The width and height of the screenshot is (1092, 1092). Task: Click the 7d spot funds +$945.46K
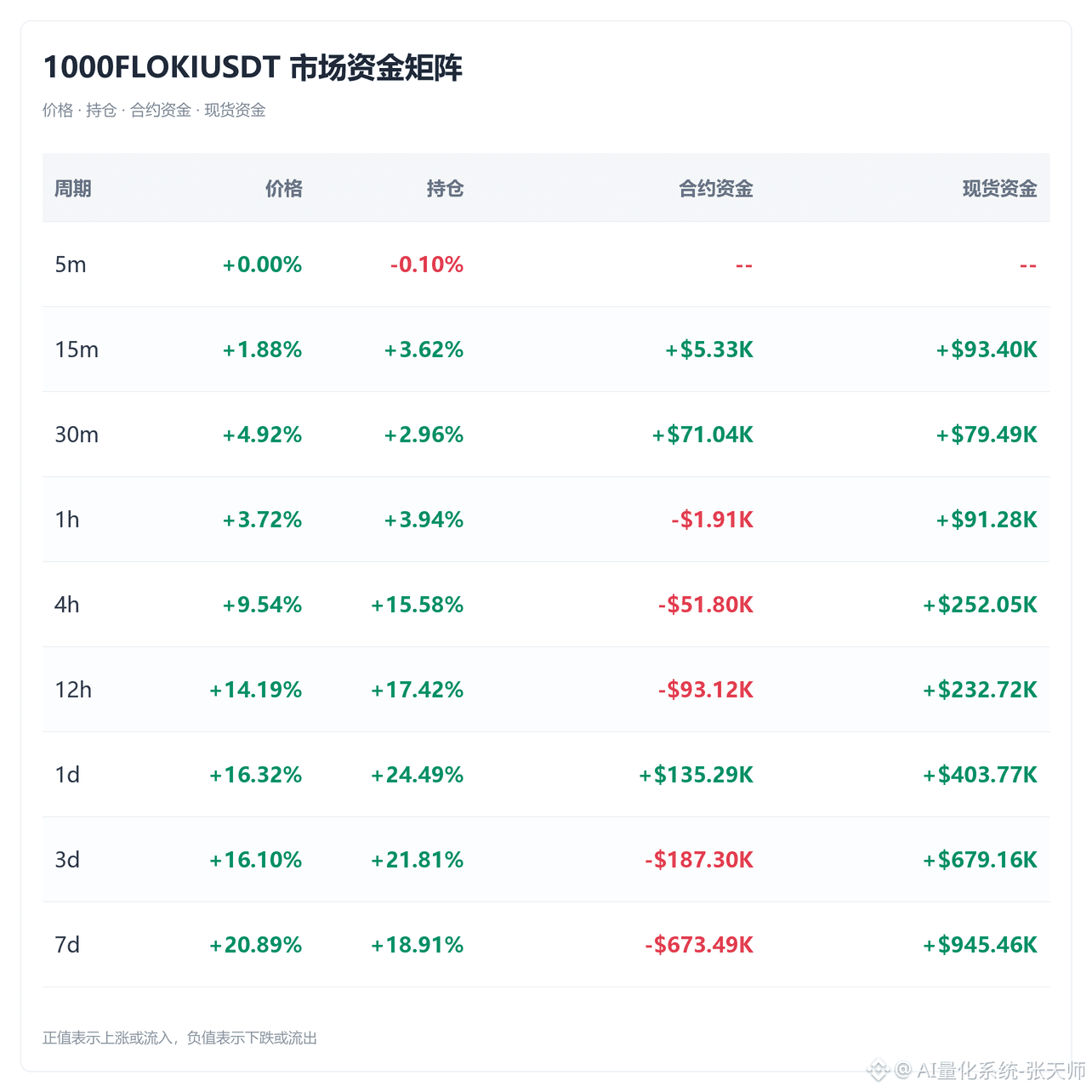(980, 945)
